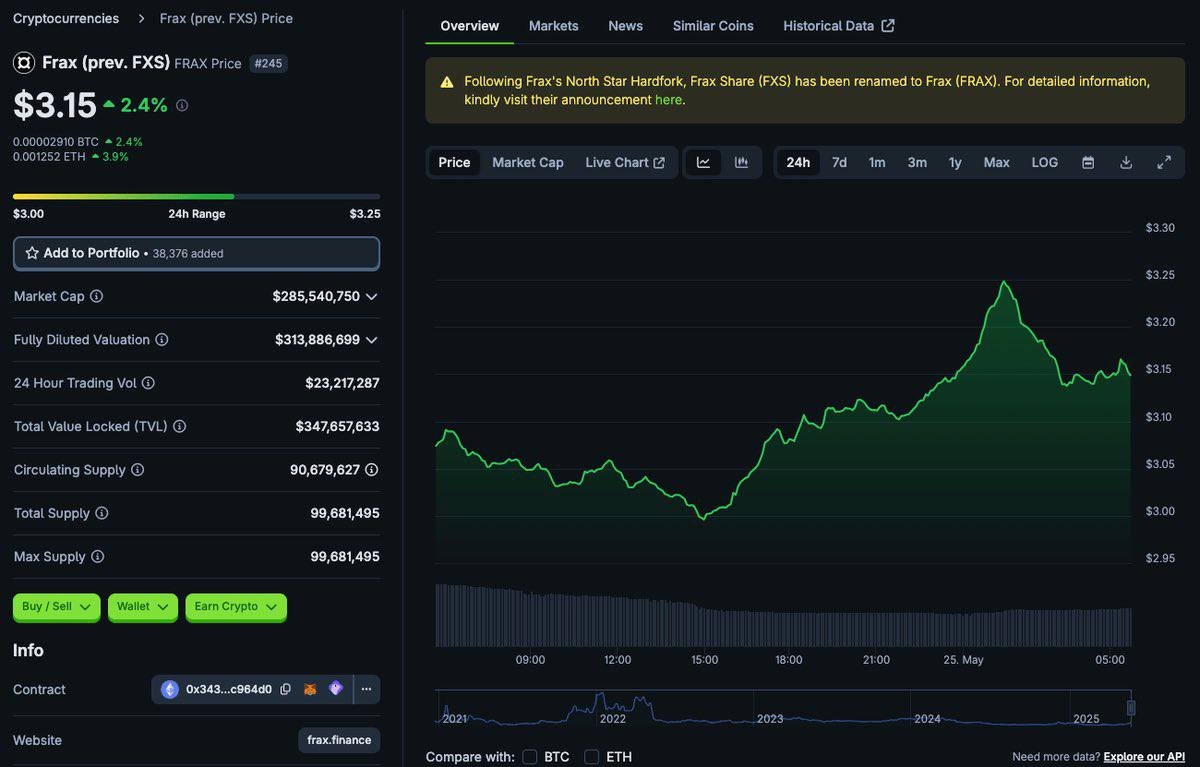Screen dimensions: 1200x767
Task: Open the Earn Crypto dropdown
Action: (x=236, y=607)
